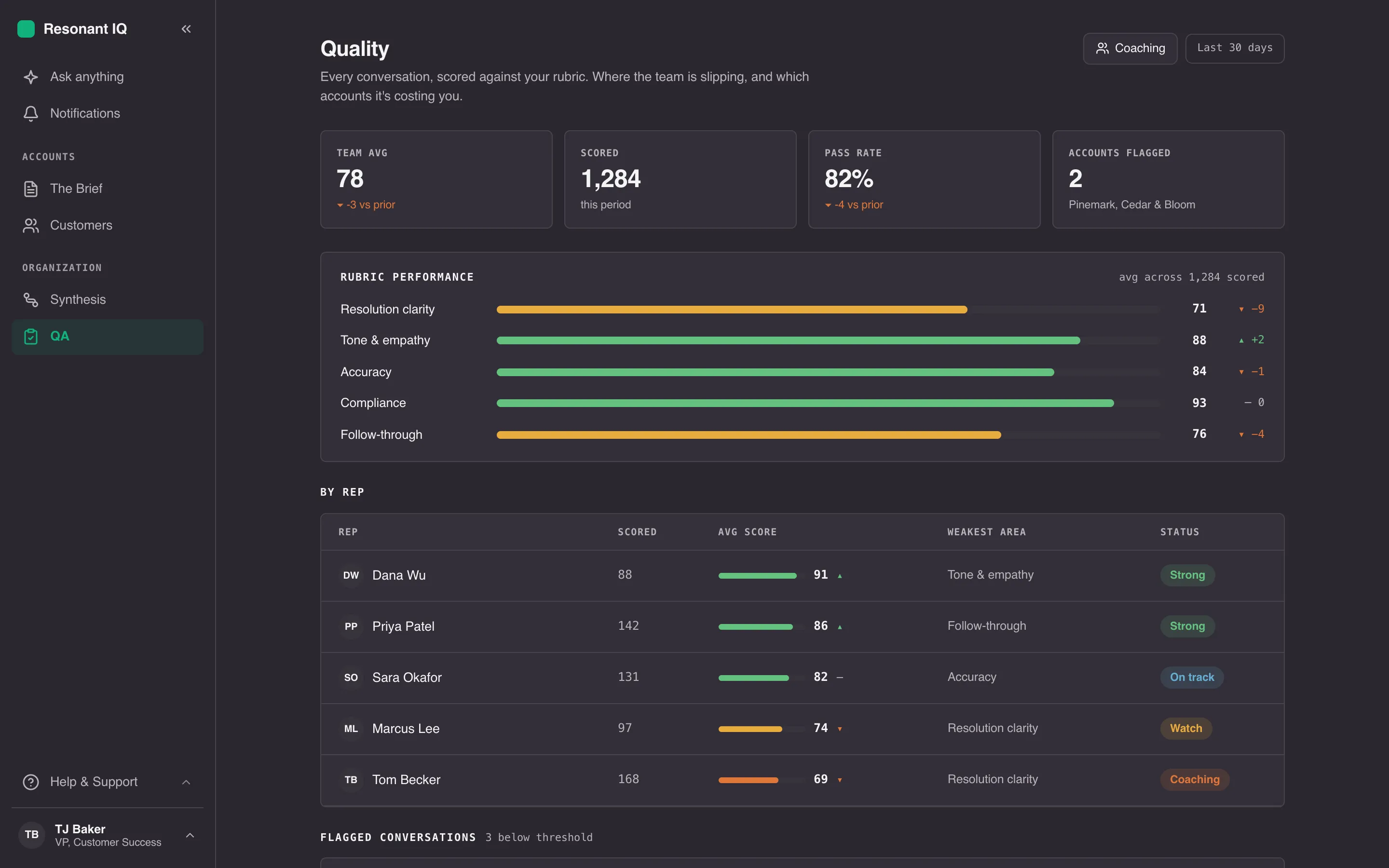Click the Watch status badge

1186,729
